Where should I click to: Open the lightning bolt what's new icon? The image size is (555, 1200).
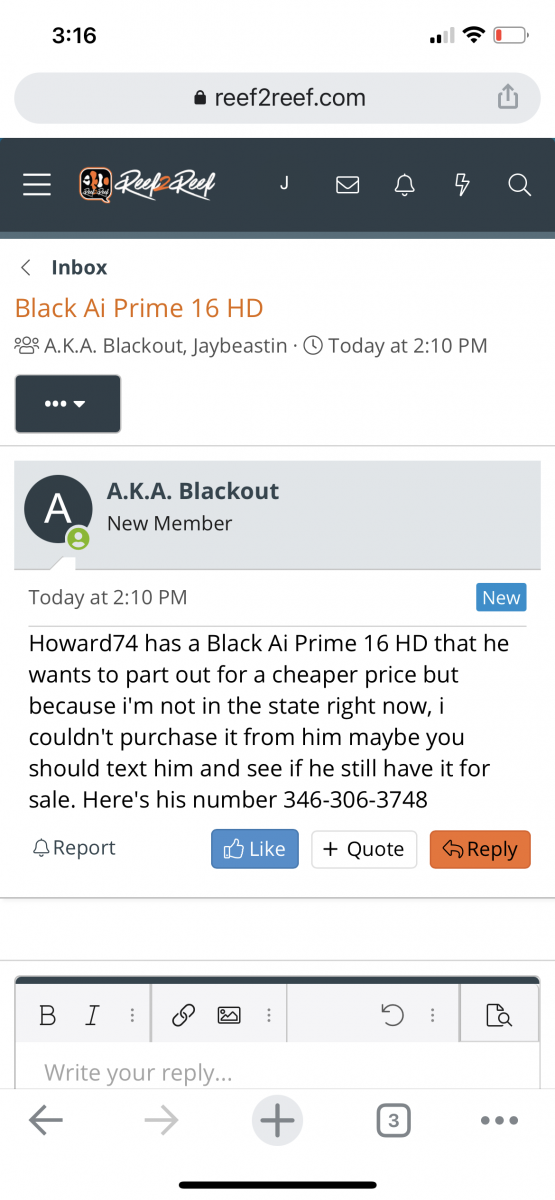[x=462, y=185]
